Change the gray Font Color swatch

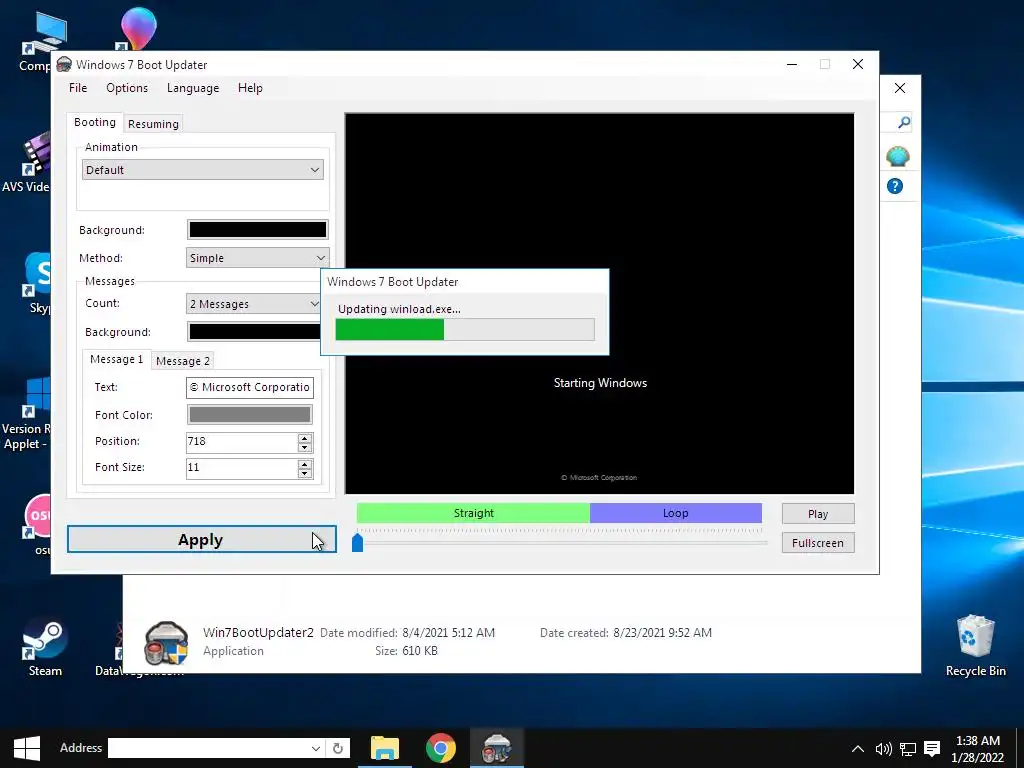point(249,415)
